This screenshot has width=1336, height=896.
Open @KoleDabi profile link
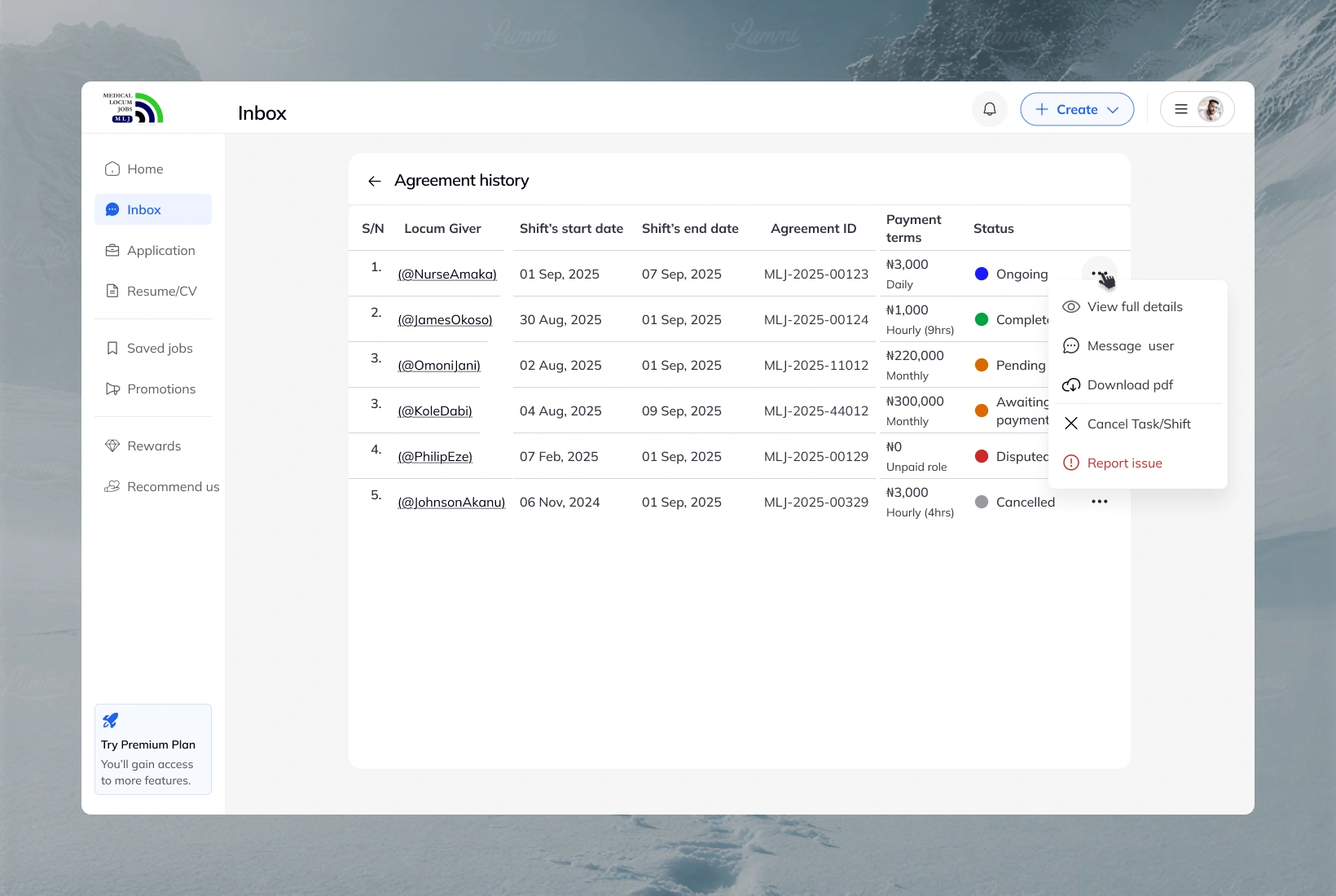coord(435,411)
